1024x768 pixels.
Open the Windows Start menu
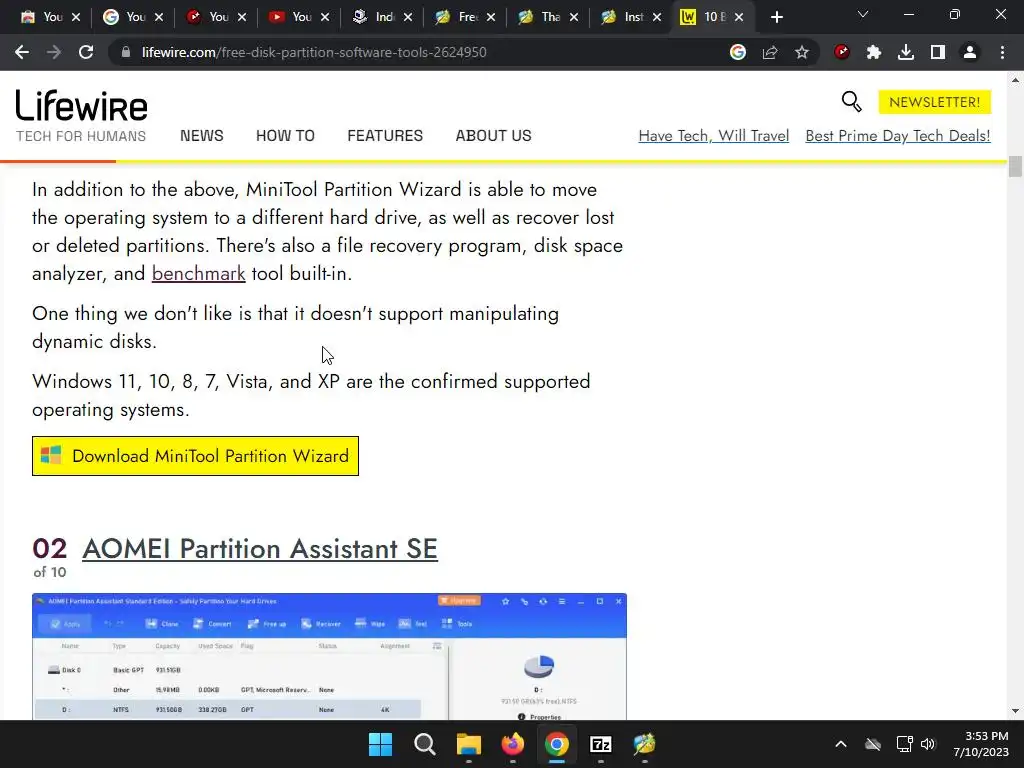380,744
